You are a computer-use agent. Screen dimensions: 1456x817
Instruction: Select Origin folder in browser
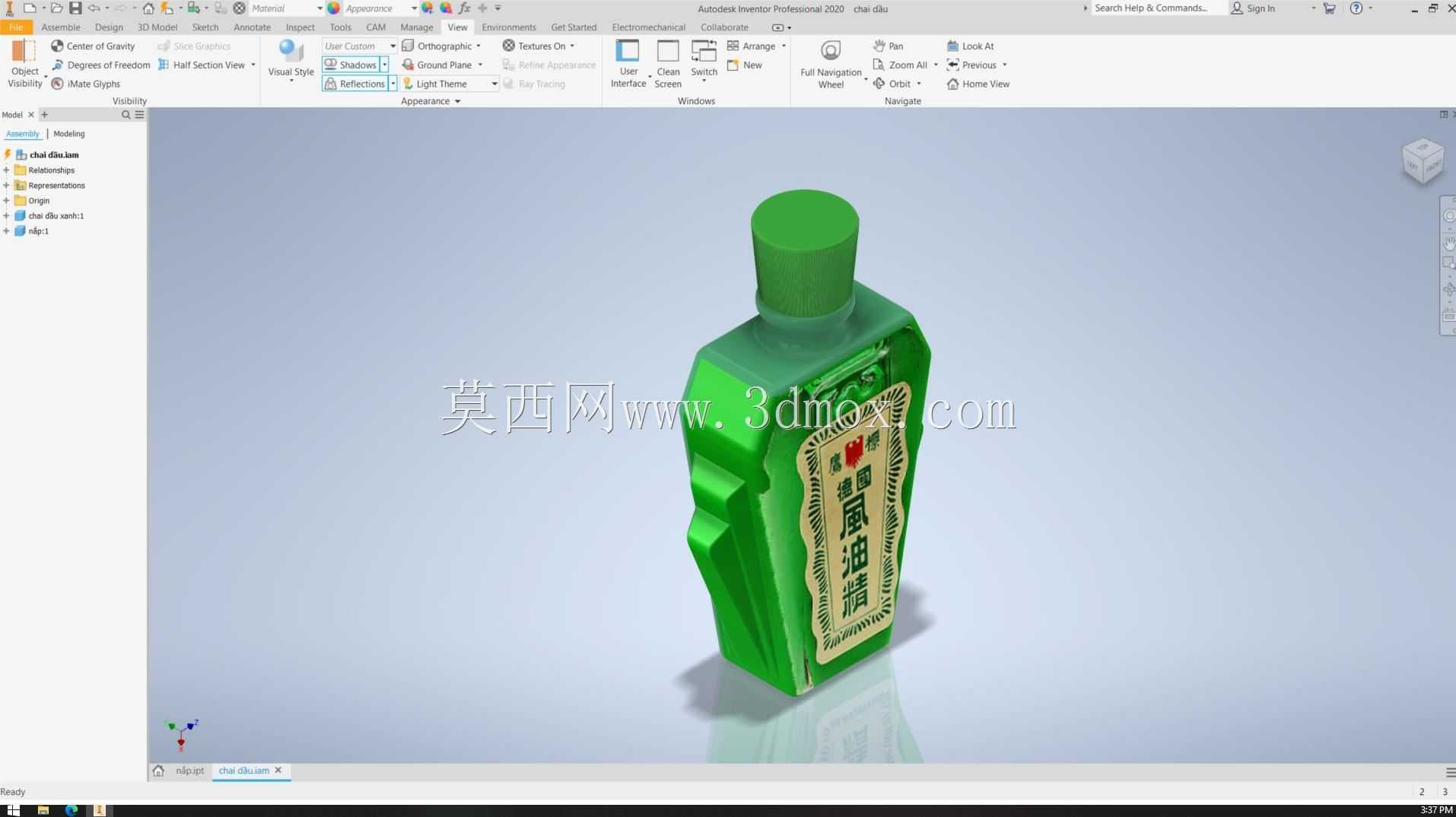[x=39, y=201]
